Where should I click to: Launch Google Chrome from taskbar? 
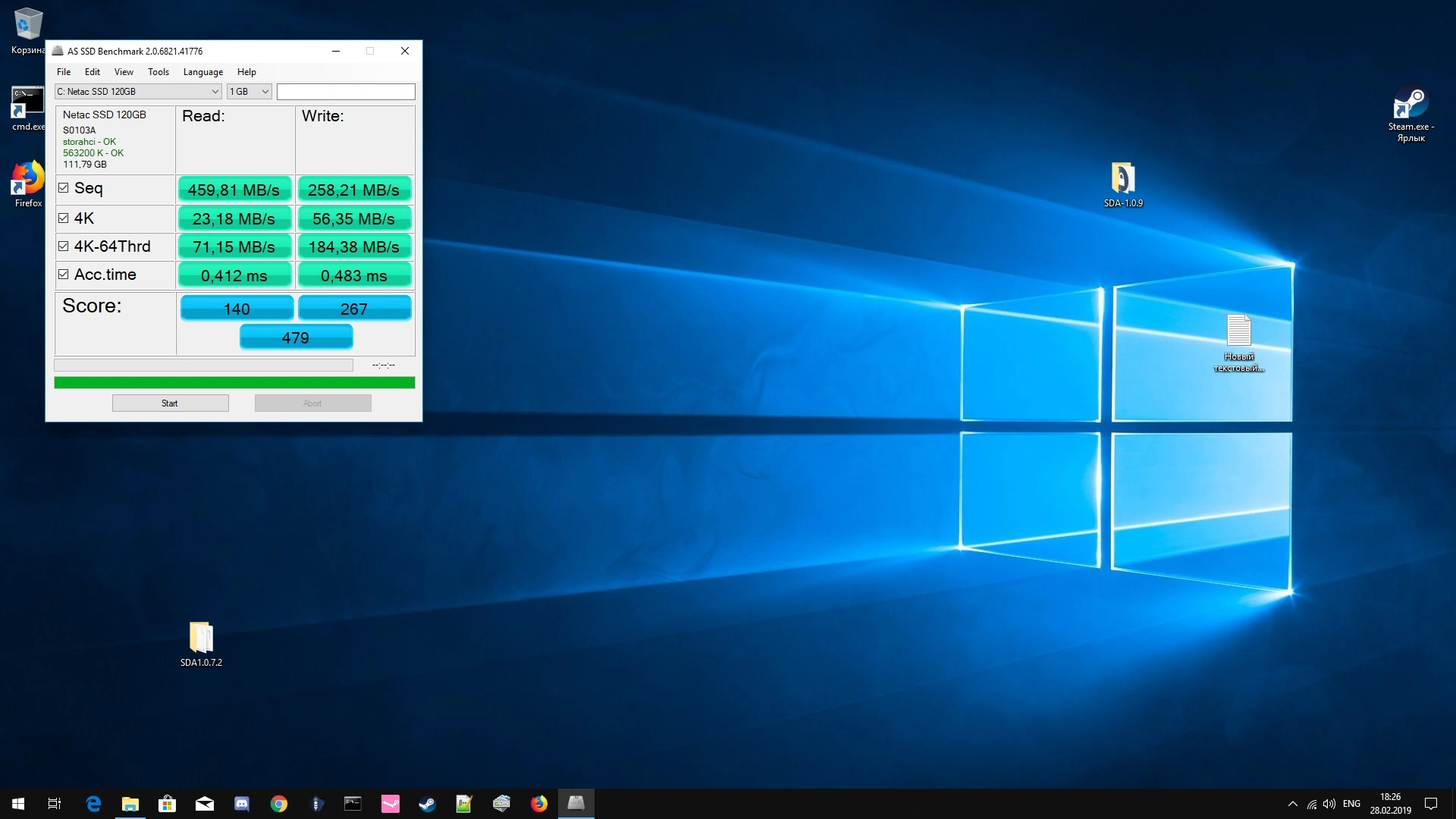tap(279, 804)
